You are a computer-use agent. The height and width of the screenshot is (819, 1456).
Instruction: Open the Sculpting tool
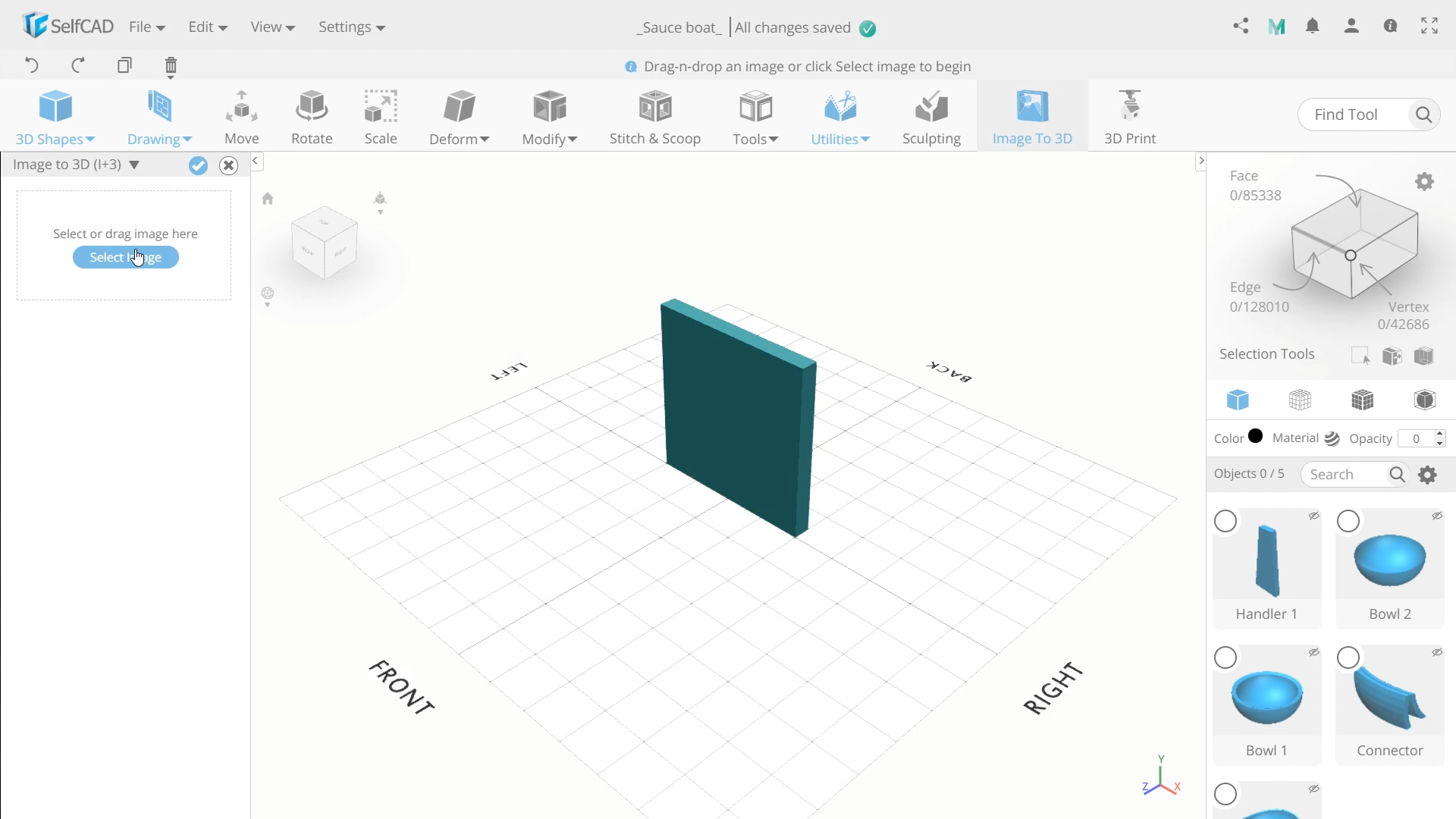pyautogui.click(x=931, y=118)
